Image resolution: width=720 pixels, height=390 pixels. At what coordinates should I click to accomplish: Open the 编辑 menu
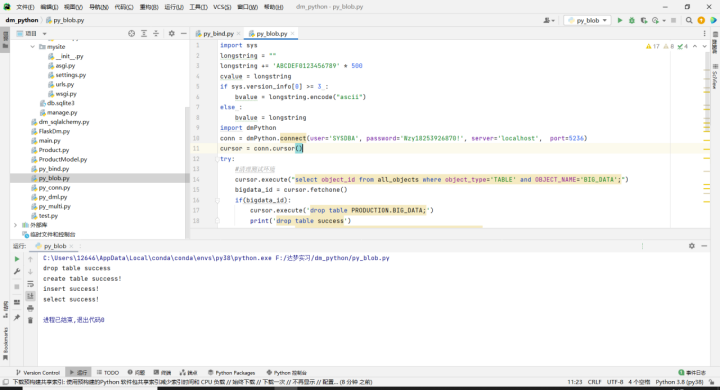(49, 7)
